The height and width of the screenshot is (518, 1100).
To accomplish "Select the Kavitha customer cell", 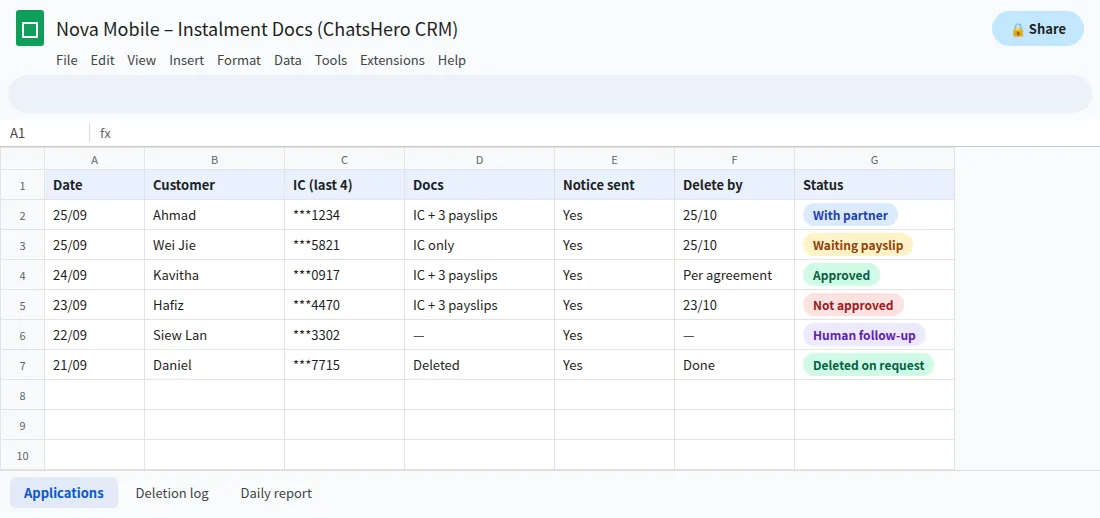I will click(215, 275).
